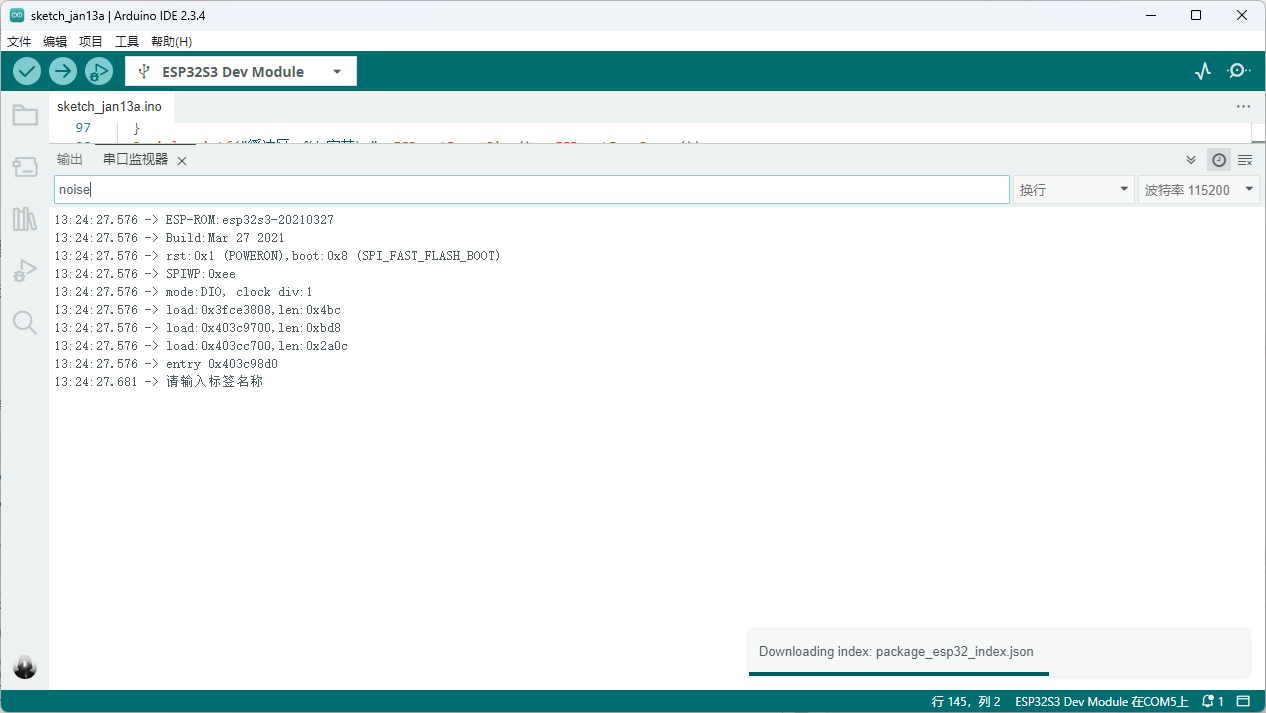Expand the 波特率 115200 baud rate dropdown

(1198, 190)
